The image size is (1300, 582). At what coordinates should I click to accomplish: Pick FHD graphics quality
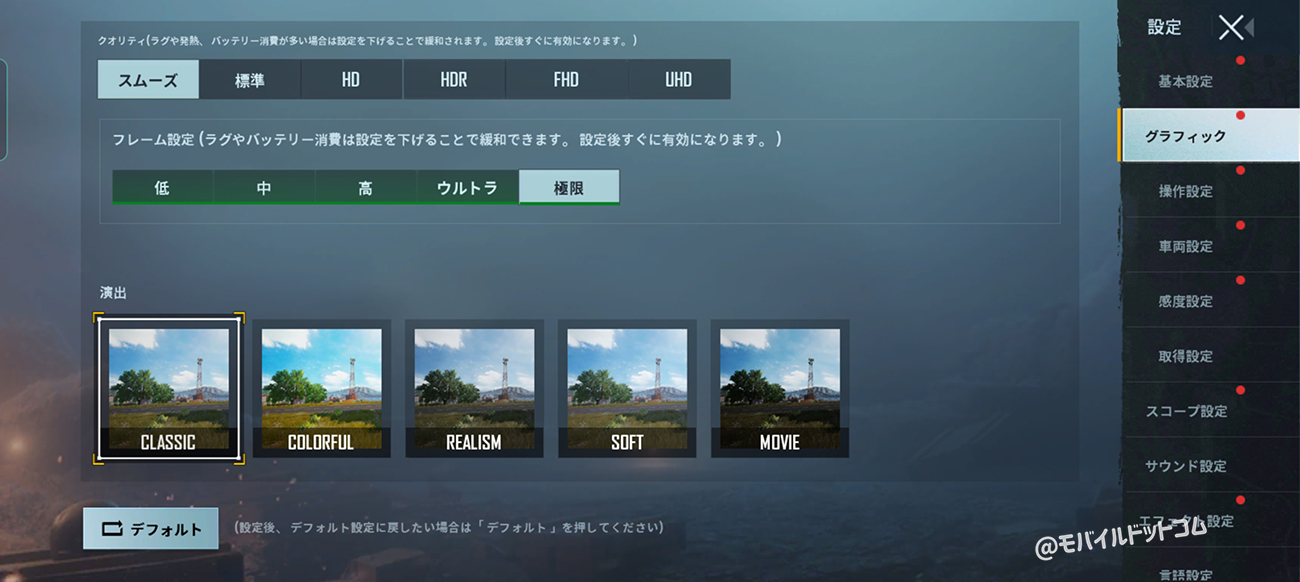point(567,80)
